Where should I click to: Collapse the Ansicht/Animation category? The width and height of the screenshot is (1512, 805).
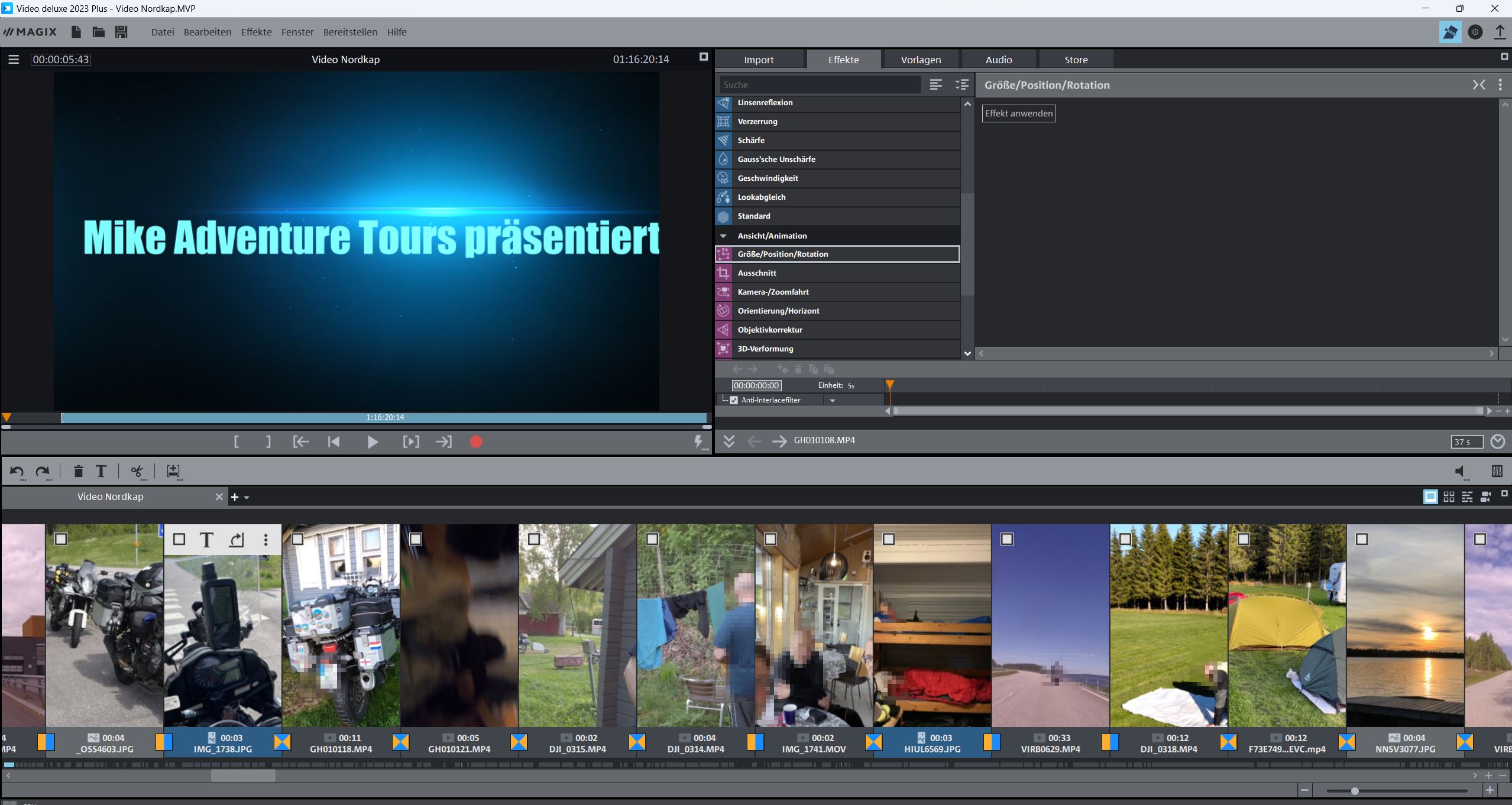click(723, 236)
